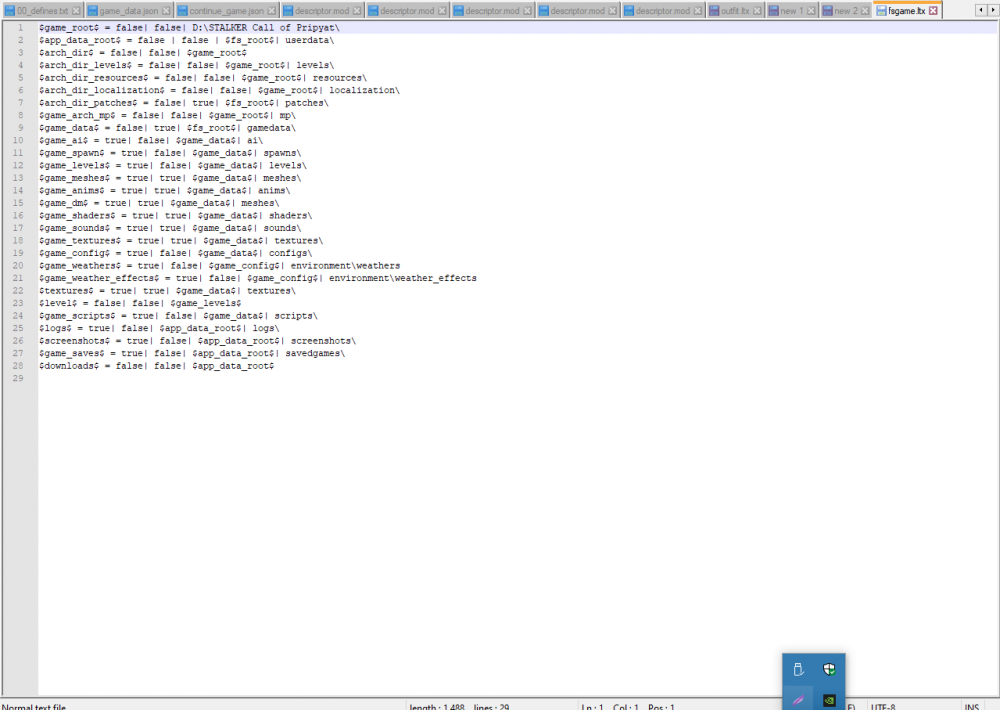Click the NVIDIA settings icon in the system tray
Image resolution: width=1000 pixels, height=710 pixels.
coord(828,700)
